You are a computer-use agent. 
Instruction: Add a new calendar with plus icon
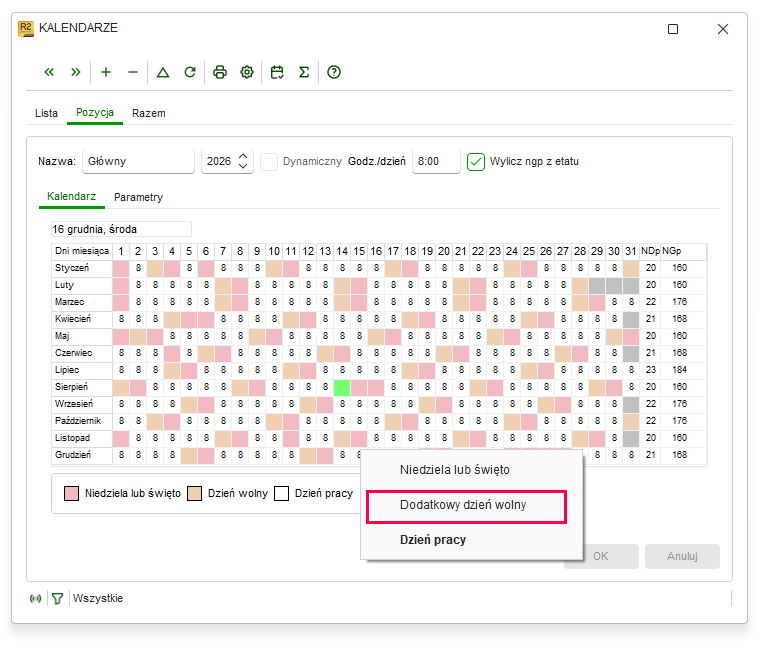click(106, 72)
